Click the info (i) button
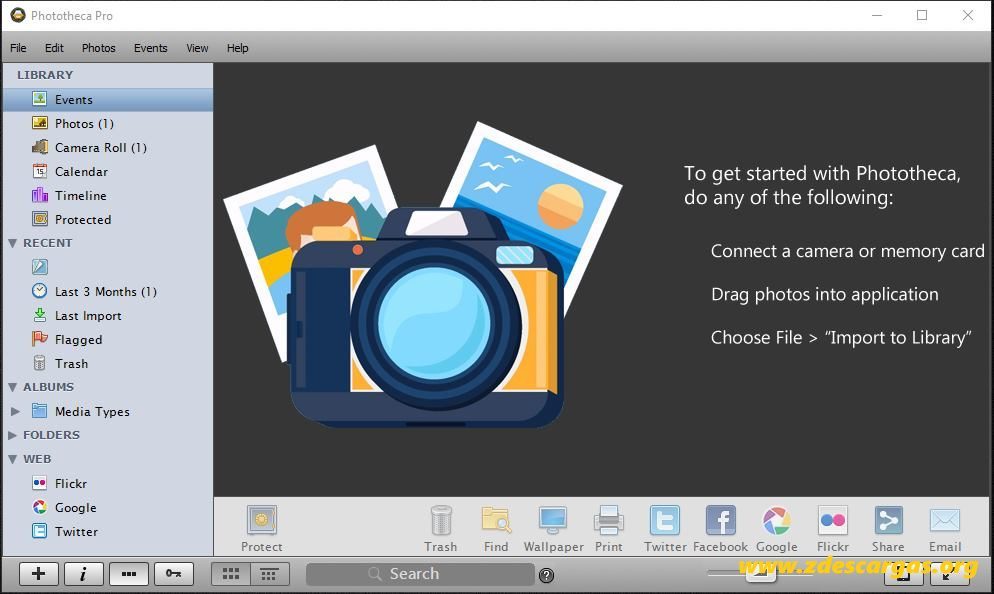 pyautogui.click(x=84, y=574)
